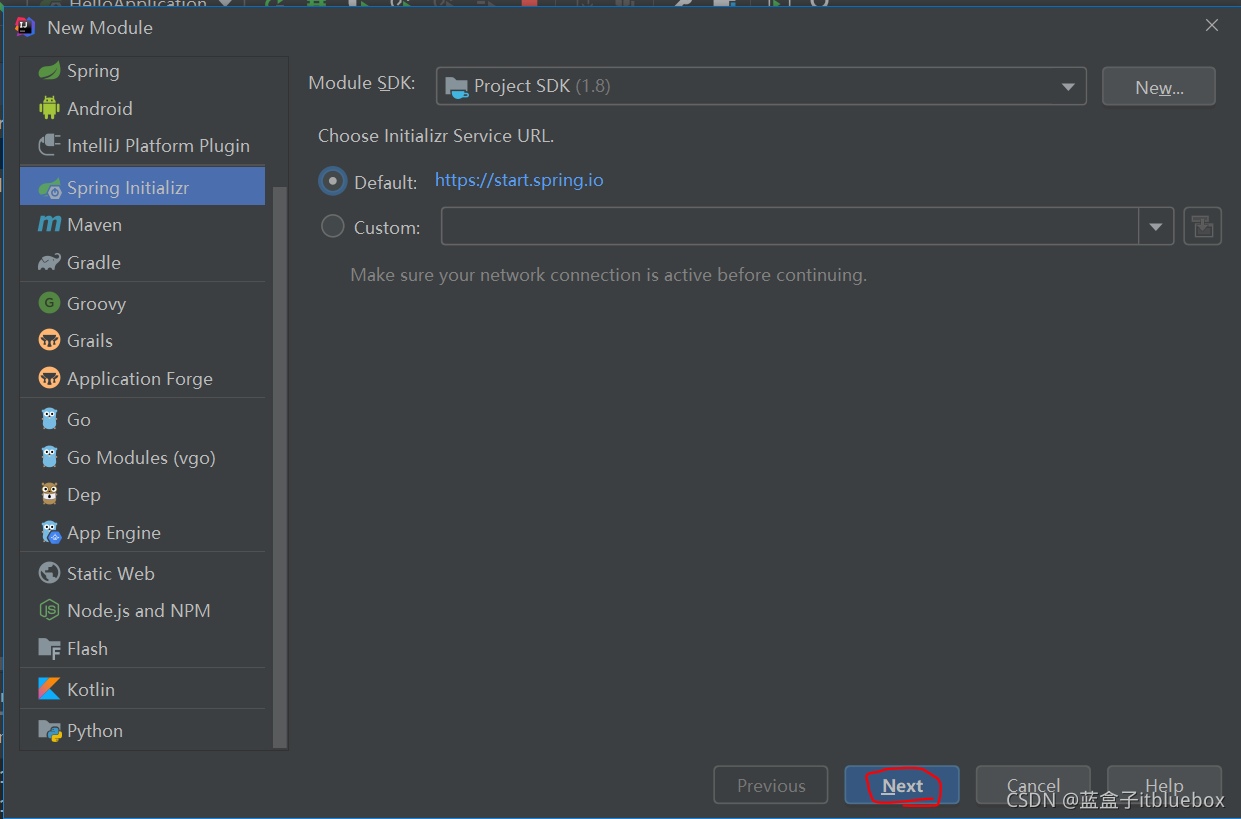Click the Static Web globe icon
Viewport: 1241px width, 819px height.
coord(49,573)
